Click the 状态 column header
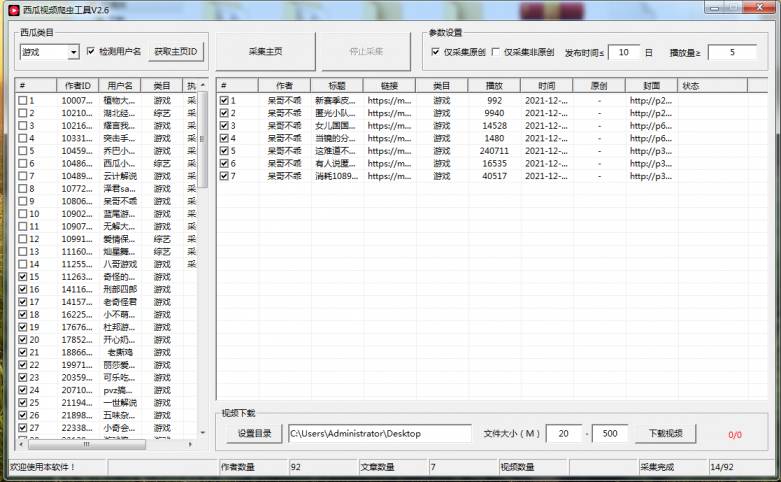Viewport: 781px width, 482px height. (712, 86)
